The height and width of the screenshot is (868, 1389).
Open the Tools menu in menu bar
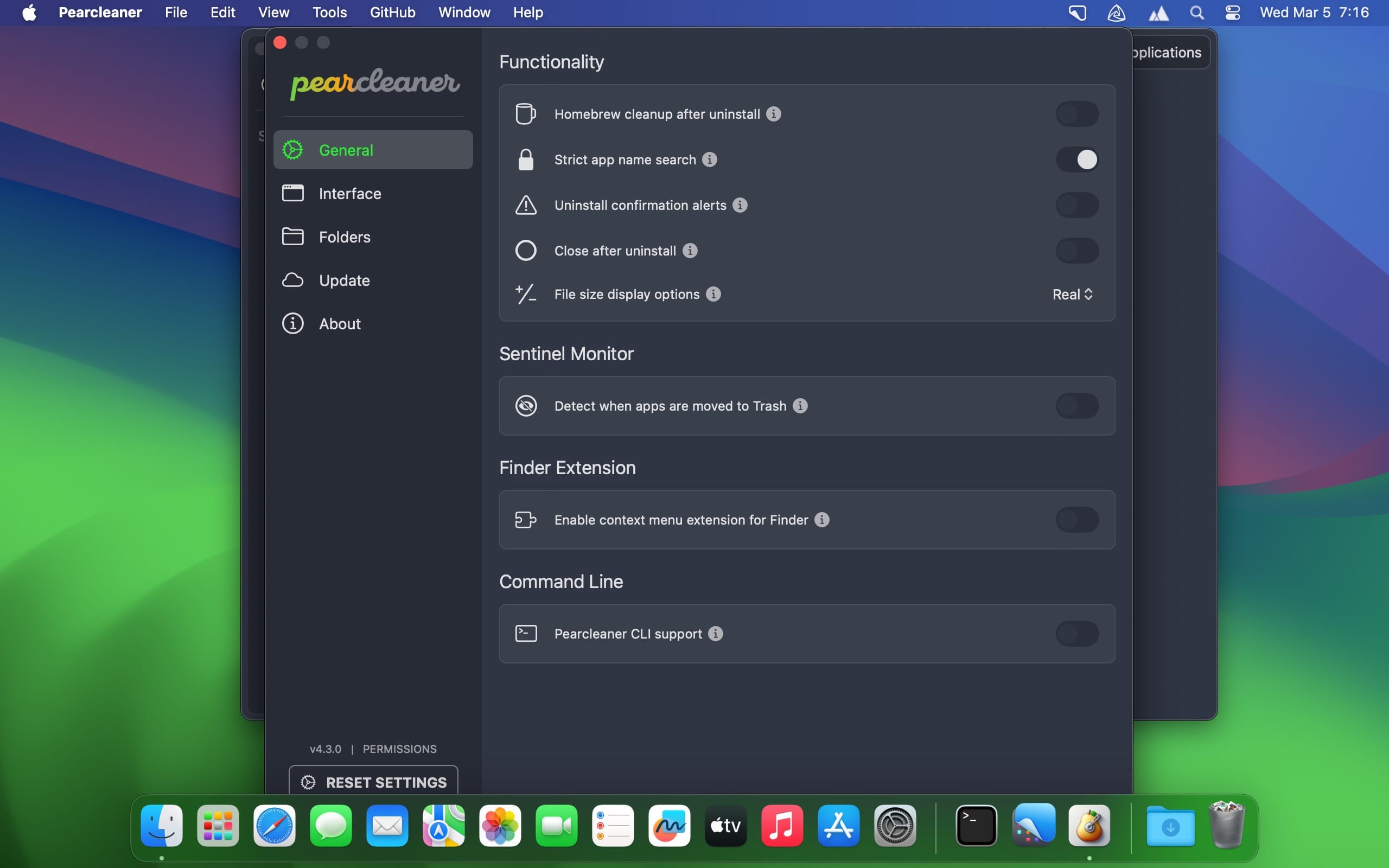coord(329,12)
